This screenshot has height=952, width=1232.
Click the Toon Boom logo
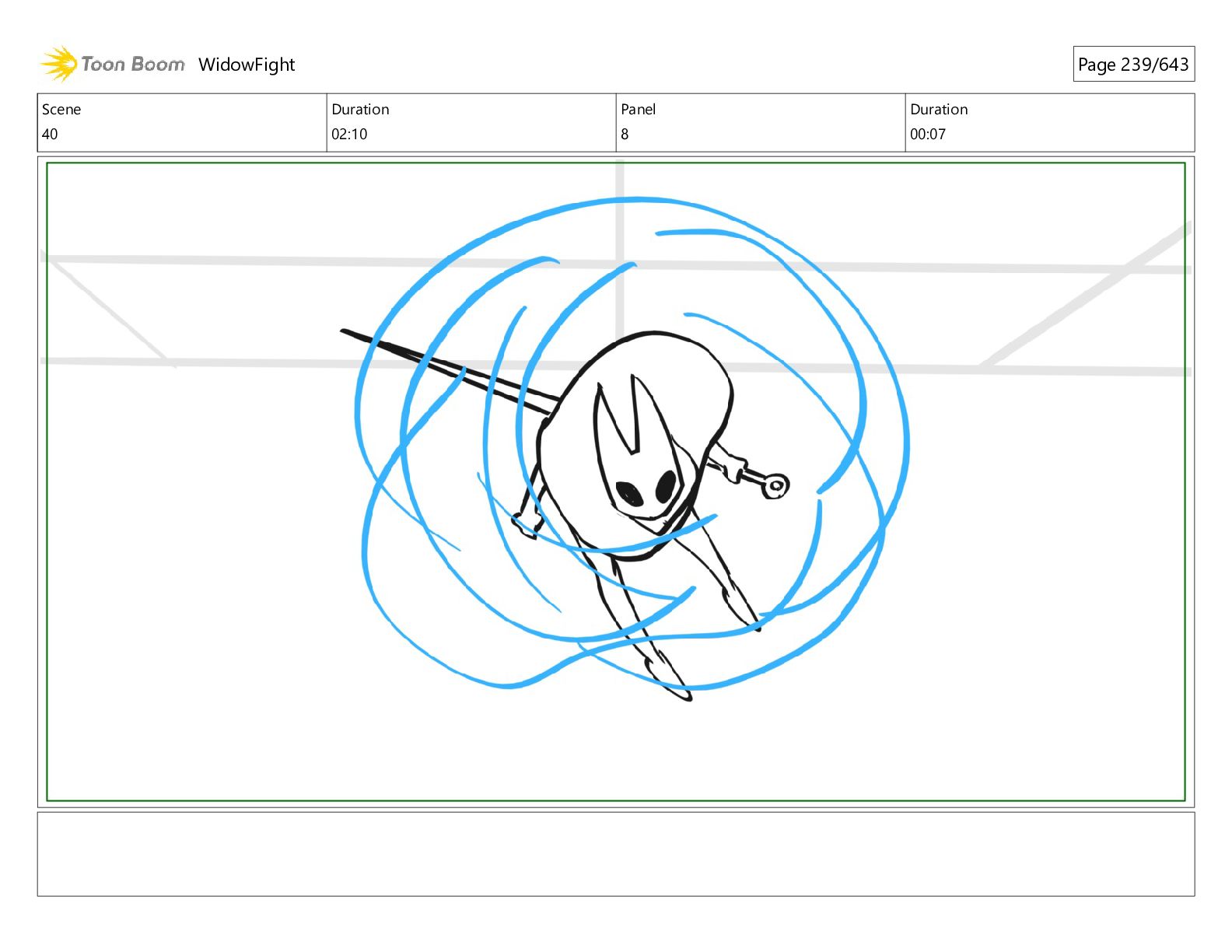point(113,64)
